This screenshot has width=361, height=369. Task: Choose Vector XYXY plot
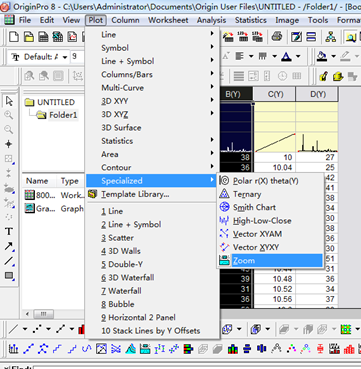point(270,247)
